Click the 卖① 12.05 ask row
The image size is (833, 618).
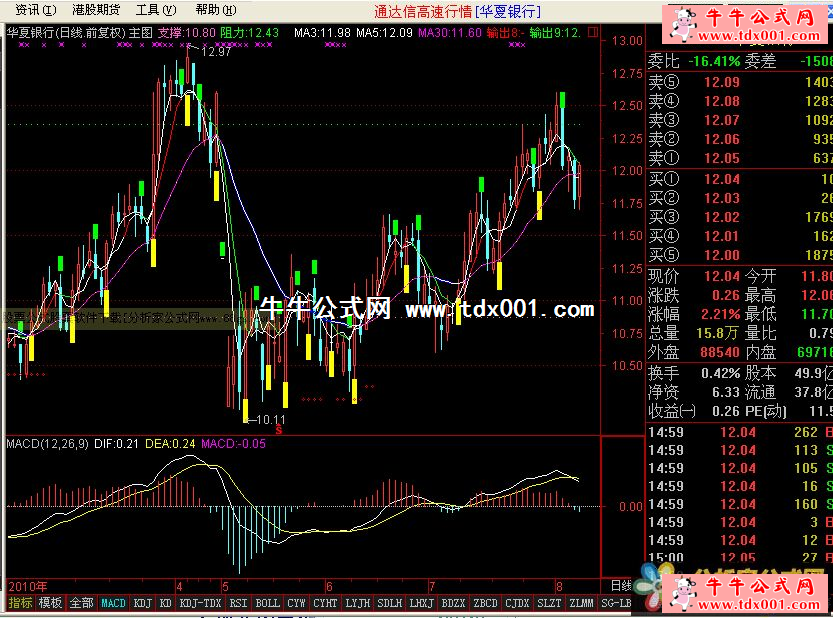point(740,158)
